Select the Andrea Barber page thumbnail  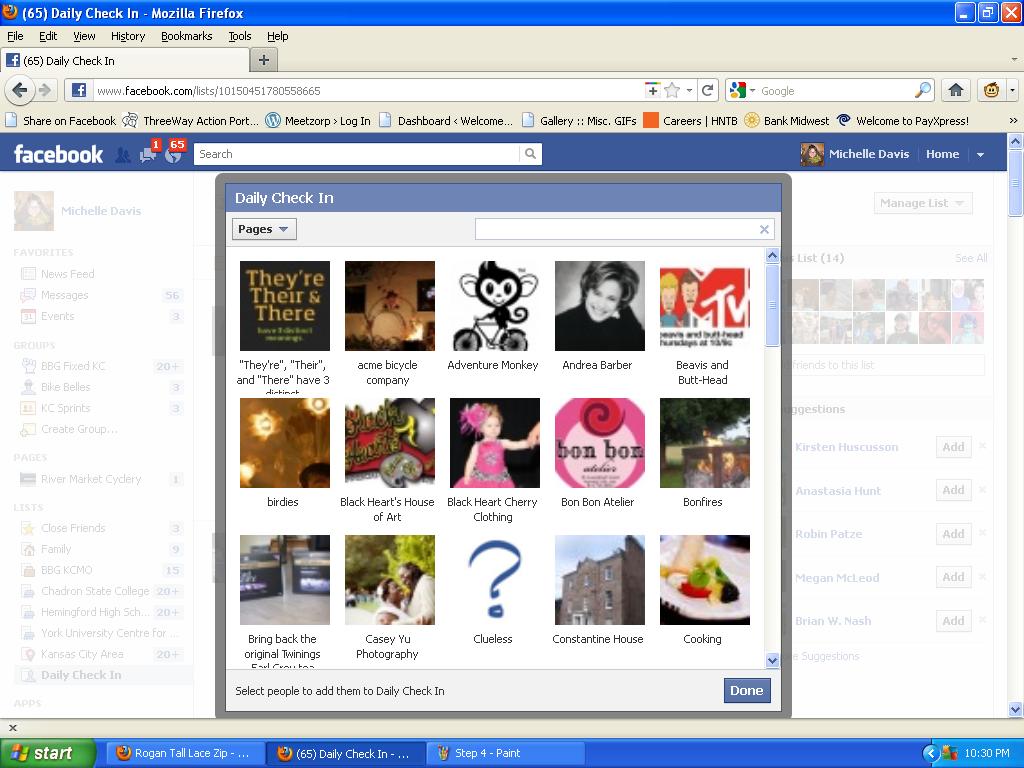coord(600,306)
